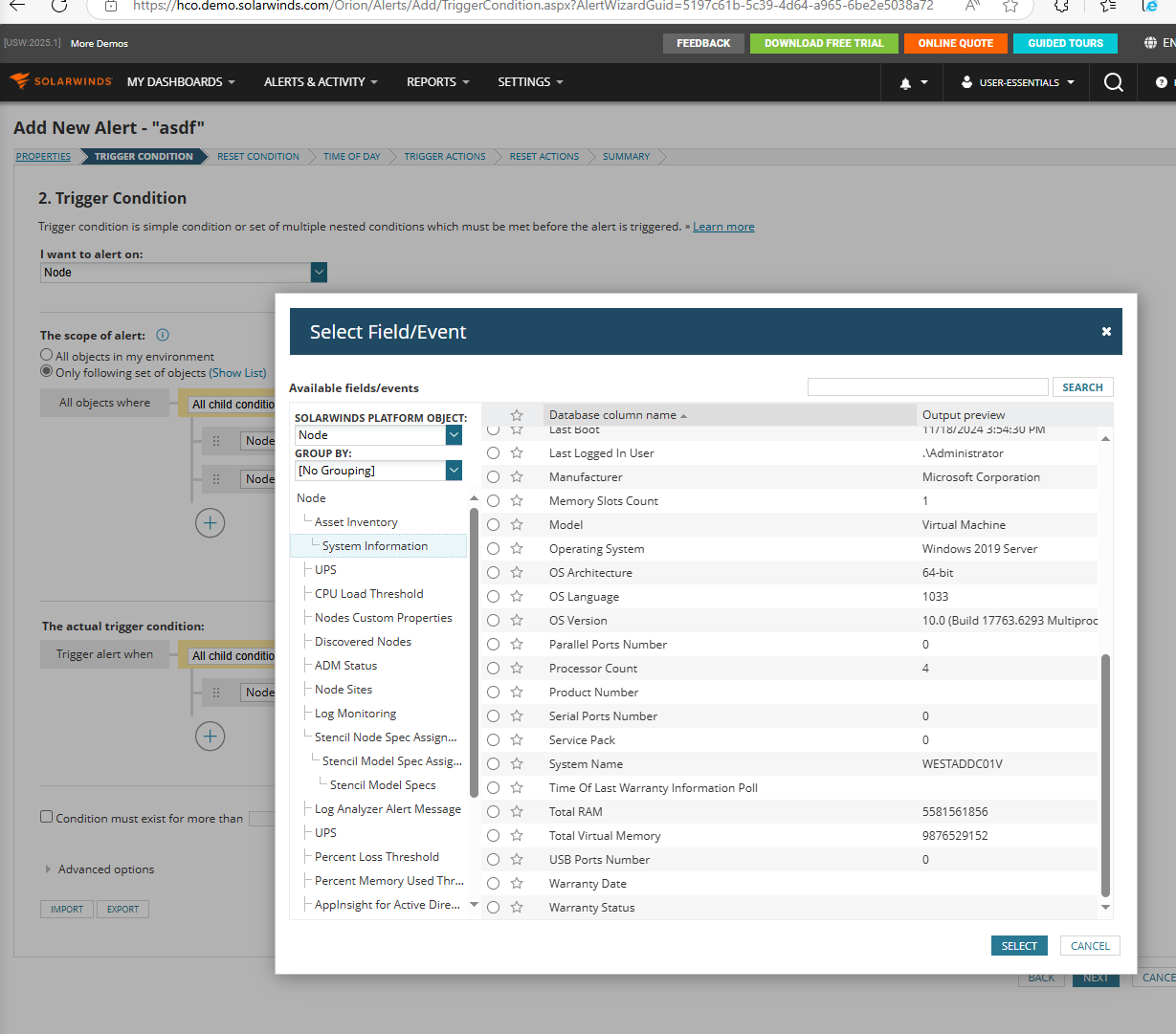This screenshot has height=1034, width=1176.
Task: Go to Reset Condition step
Action: (258, 156)
